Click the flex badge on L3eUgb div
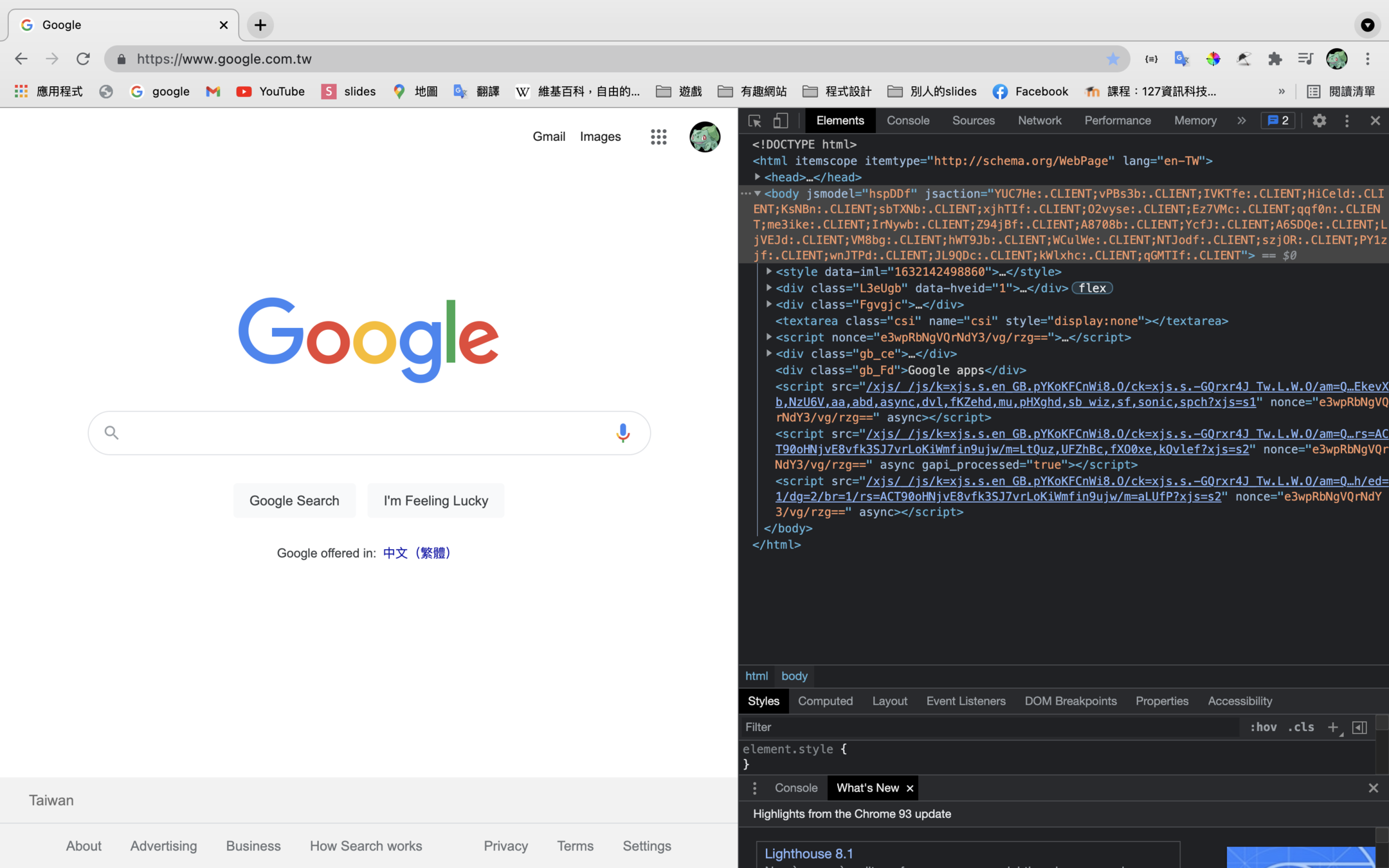The height and width of the screenshot is (868, 1389). (x=1092, y=288)
